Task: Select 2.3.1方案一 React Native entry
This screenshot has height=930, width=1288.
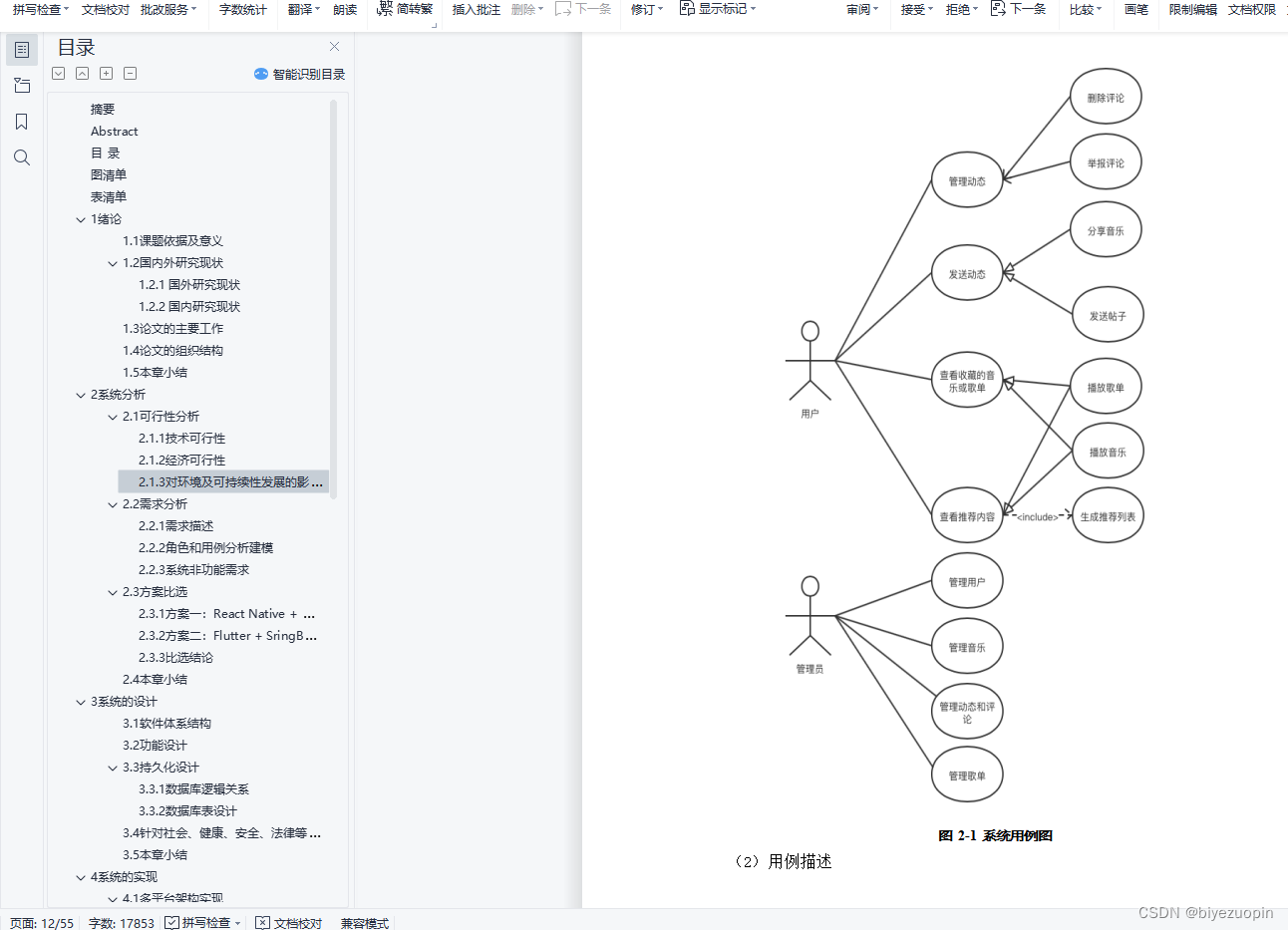Action: coord(226,614)
